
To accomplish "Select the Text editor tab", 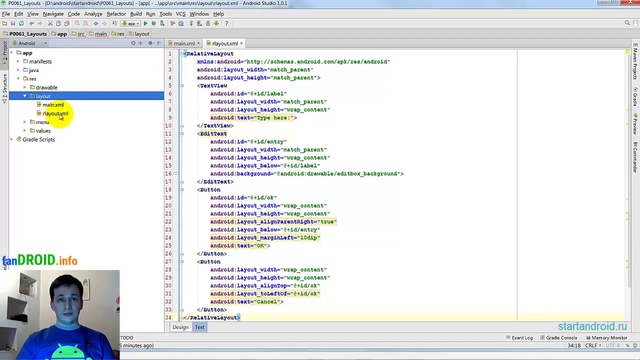I will 200,327.
